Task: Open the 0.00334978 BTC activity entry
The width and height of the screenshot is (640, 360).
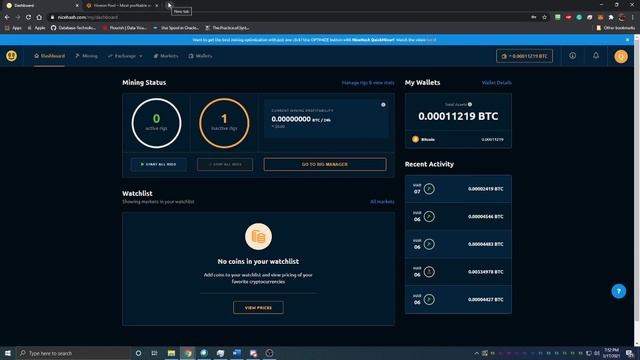Action: (x=458, y=272)
